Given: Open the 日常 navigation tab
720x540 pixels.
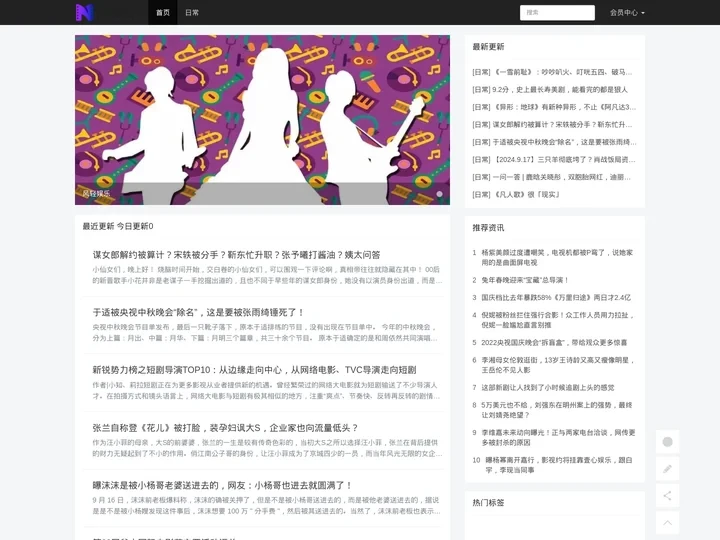Looking at the screenshot, I should [x=192, y=12].
